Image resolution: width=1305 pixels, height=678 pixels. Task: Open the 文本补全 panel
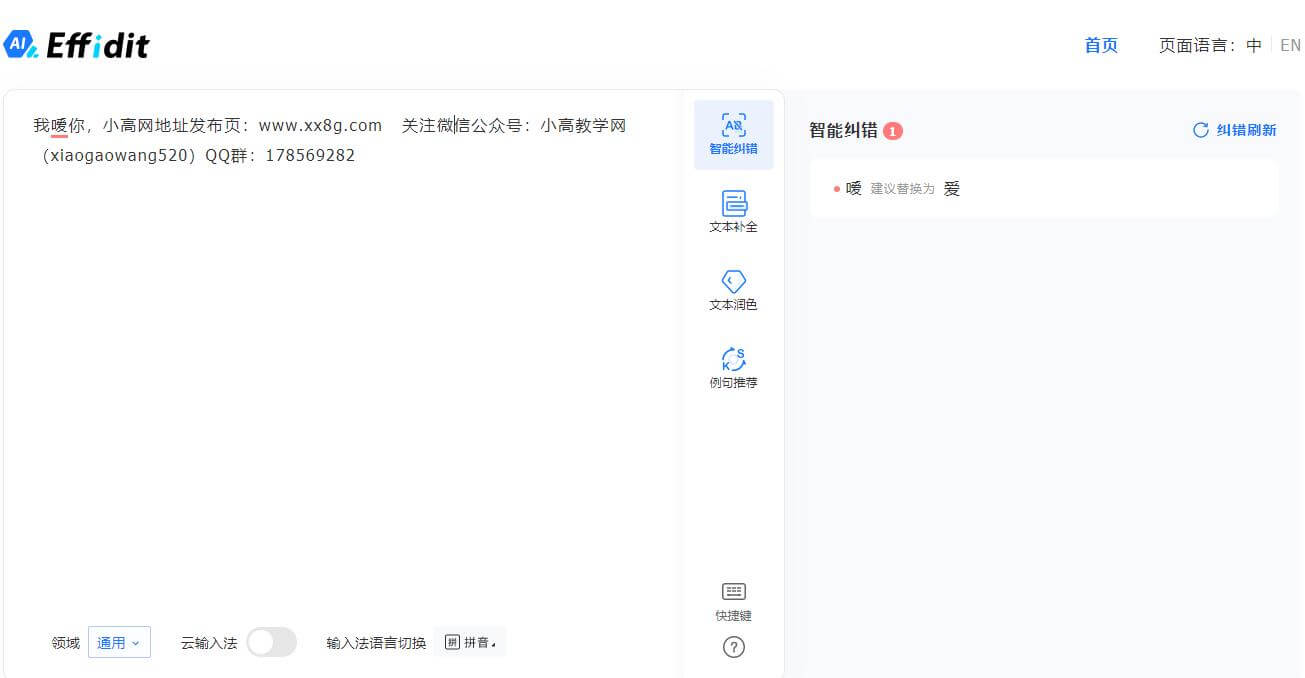tap(733, 211)
